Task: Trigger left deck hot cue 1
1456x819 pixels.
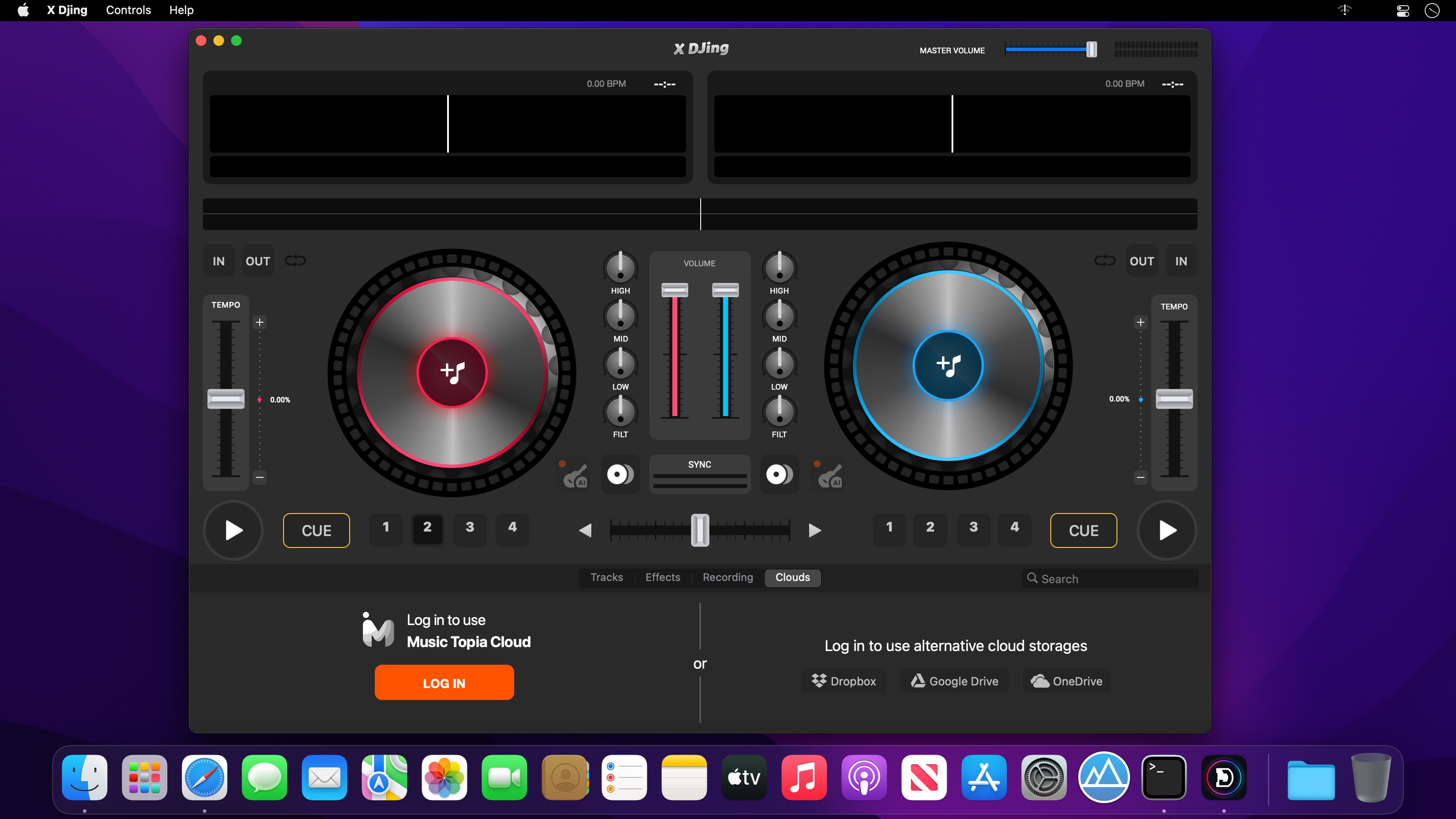Action: 385,529
